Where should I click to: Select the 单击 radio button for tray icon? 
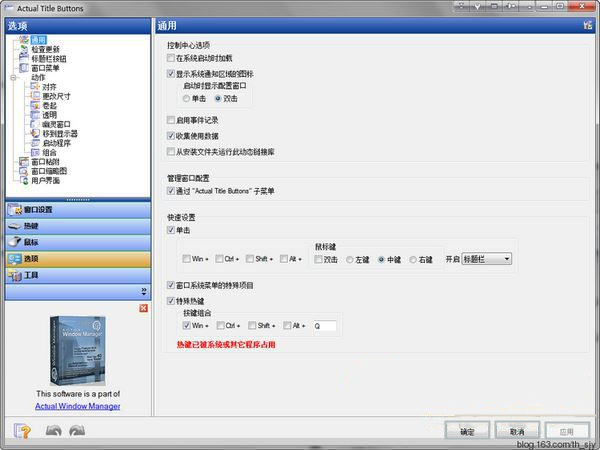coord(186,99)
